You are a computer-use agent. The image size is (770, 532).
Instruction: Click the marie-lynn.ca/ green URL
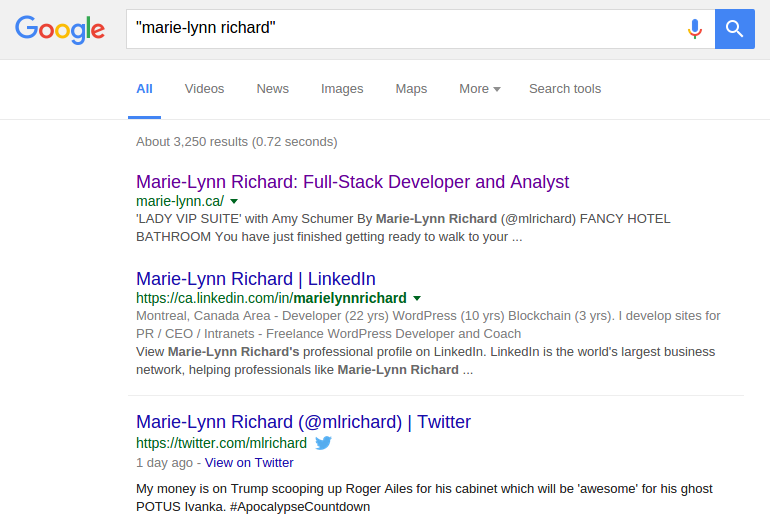(180, 201)
